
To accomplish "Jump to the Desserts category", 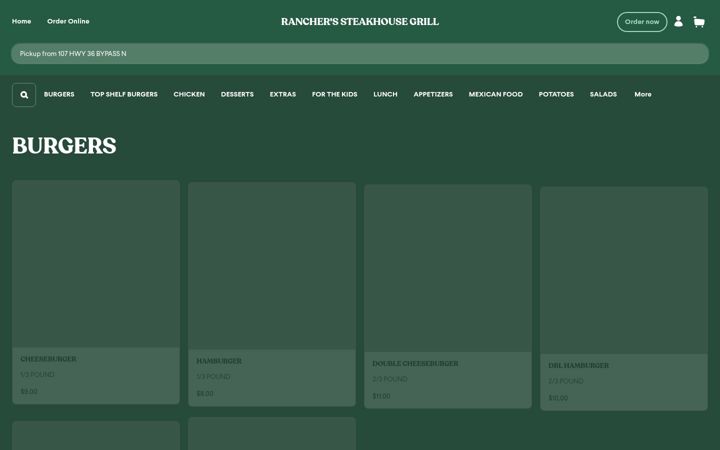I will 237,95.
